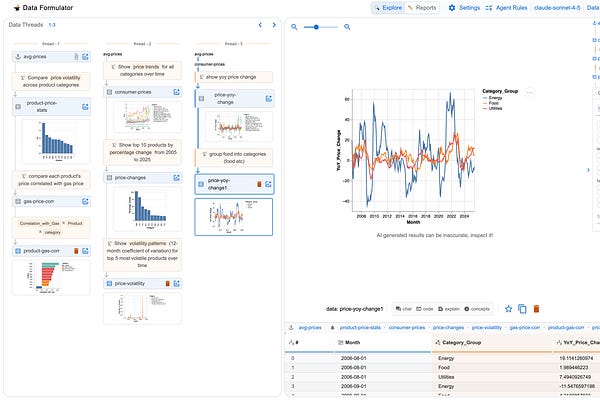Open Settings gear in top bar
Image resolution: width=600 pixels, height=400 pixels.
[464, 8]
